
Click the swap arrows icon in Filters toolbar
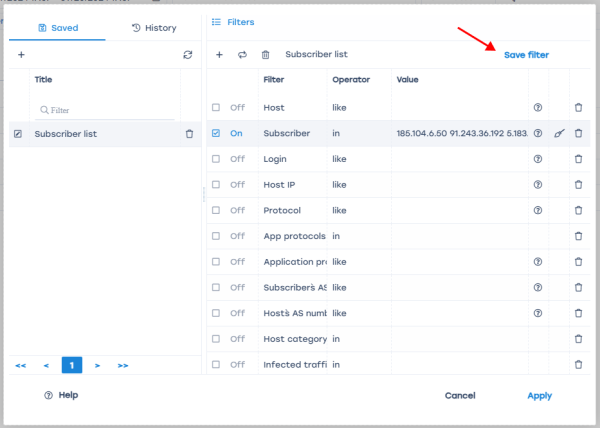pos(242,55)
